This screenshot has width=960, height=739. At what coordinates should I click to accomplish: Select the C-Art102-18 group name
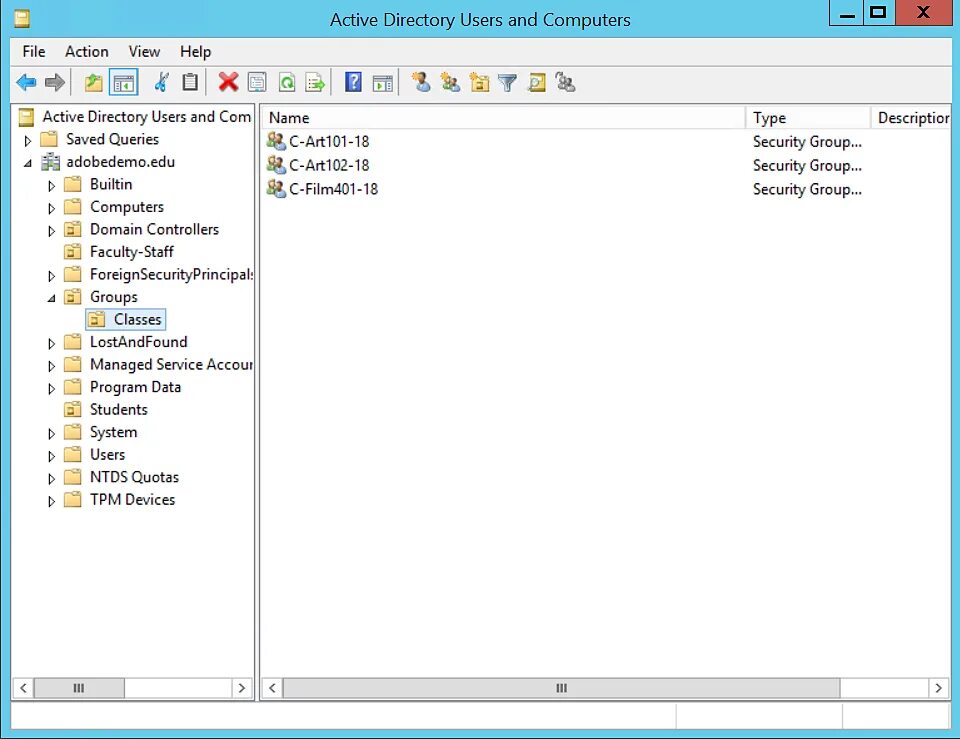(329, 165)
